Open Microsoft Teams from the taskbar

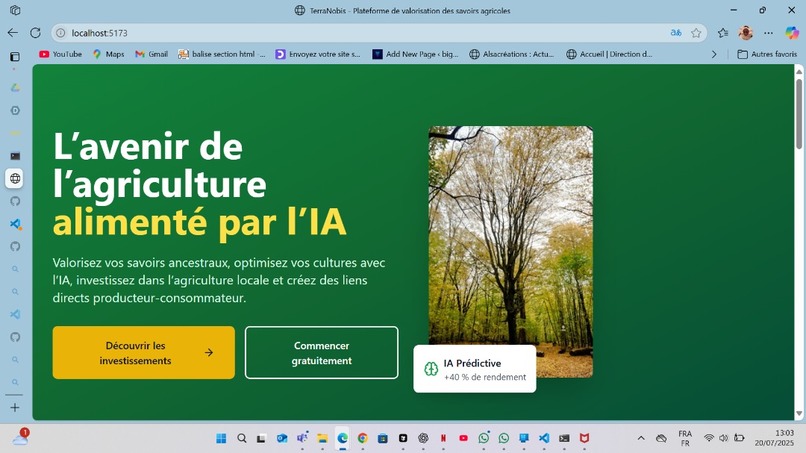tap(302, 438)
